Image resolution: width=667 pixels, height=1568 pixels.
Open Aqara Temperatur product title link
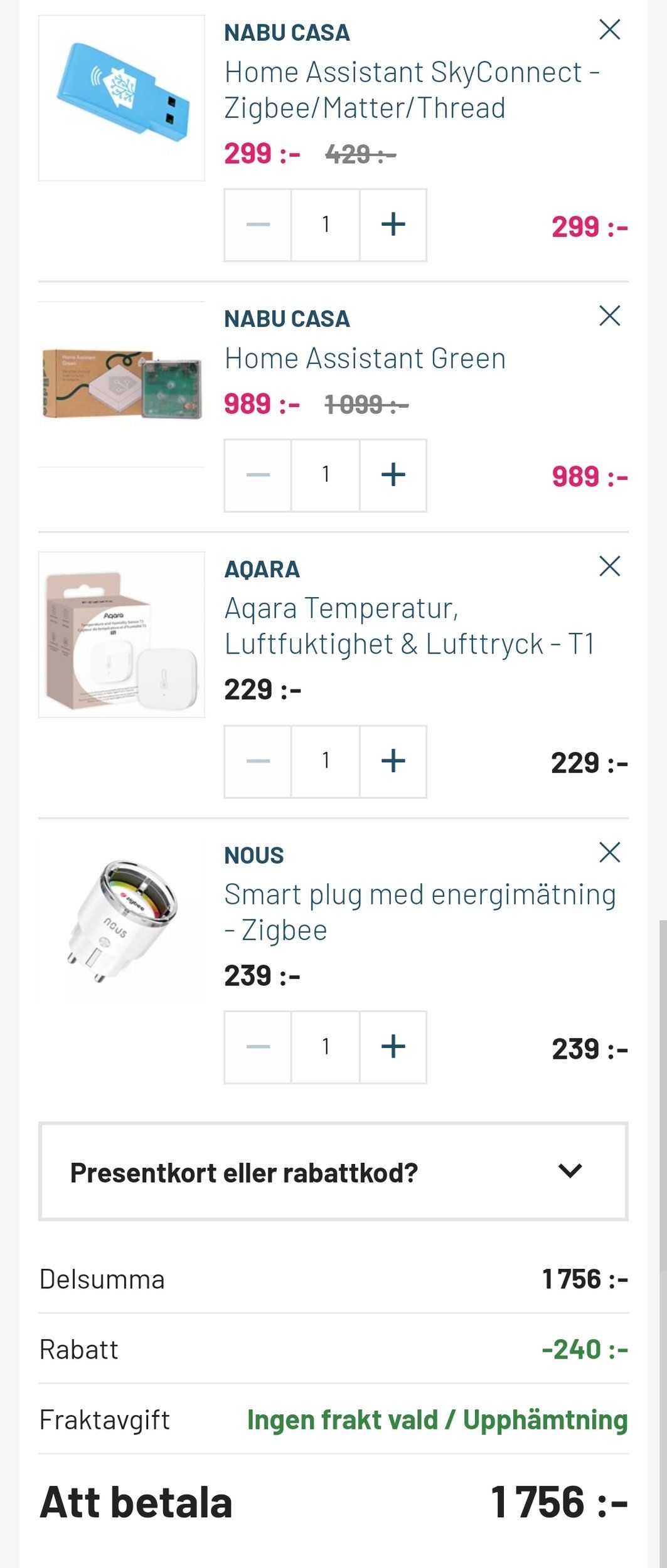pos(409,626)
